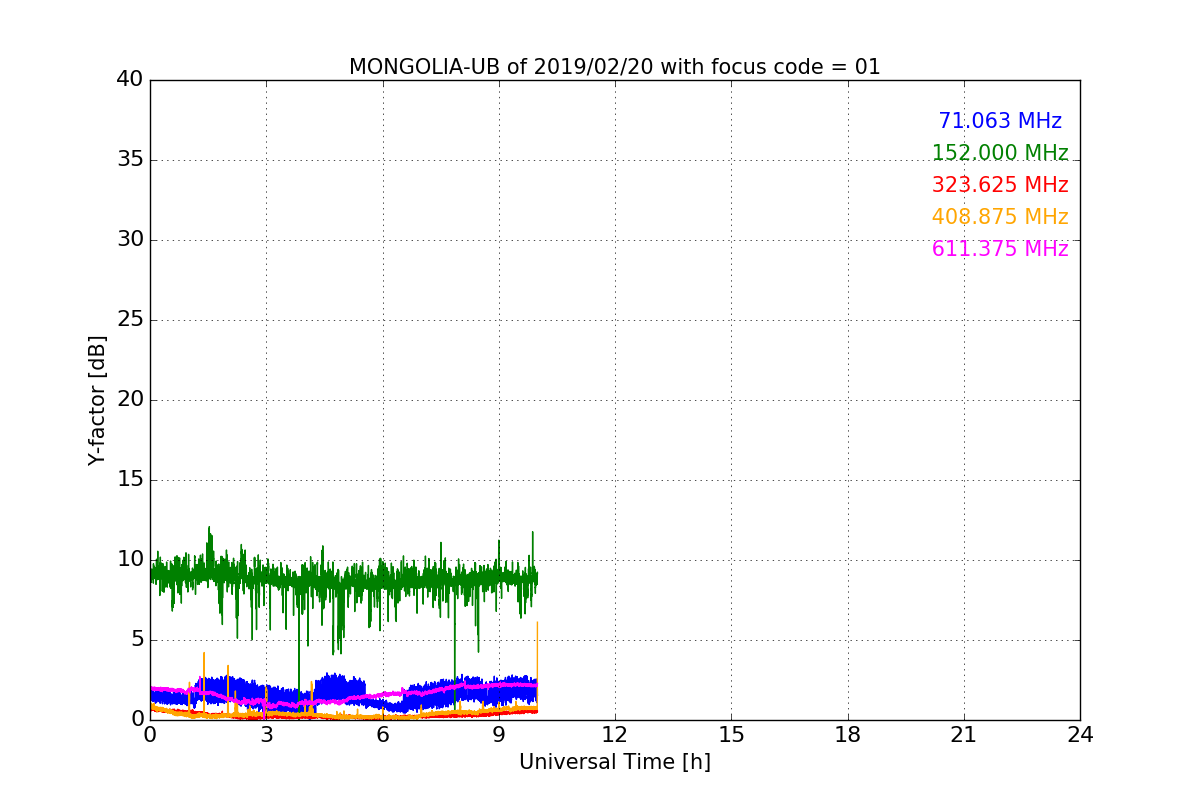Click the x-axis tick label 21
The width and height of the screenshot is (1200, 800).
tap(964, 734)
